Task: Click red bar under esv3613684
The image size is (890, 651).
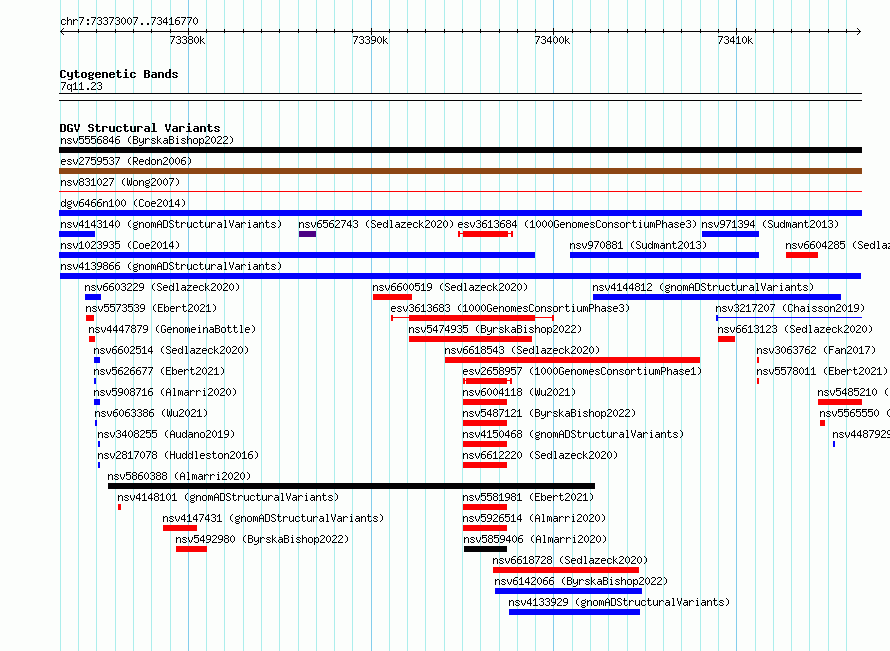Action: point(485,234)
